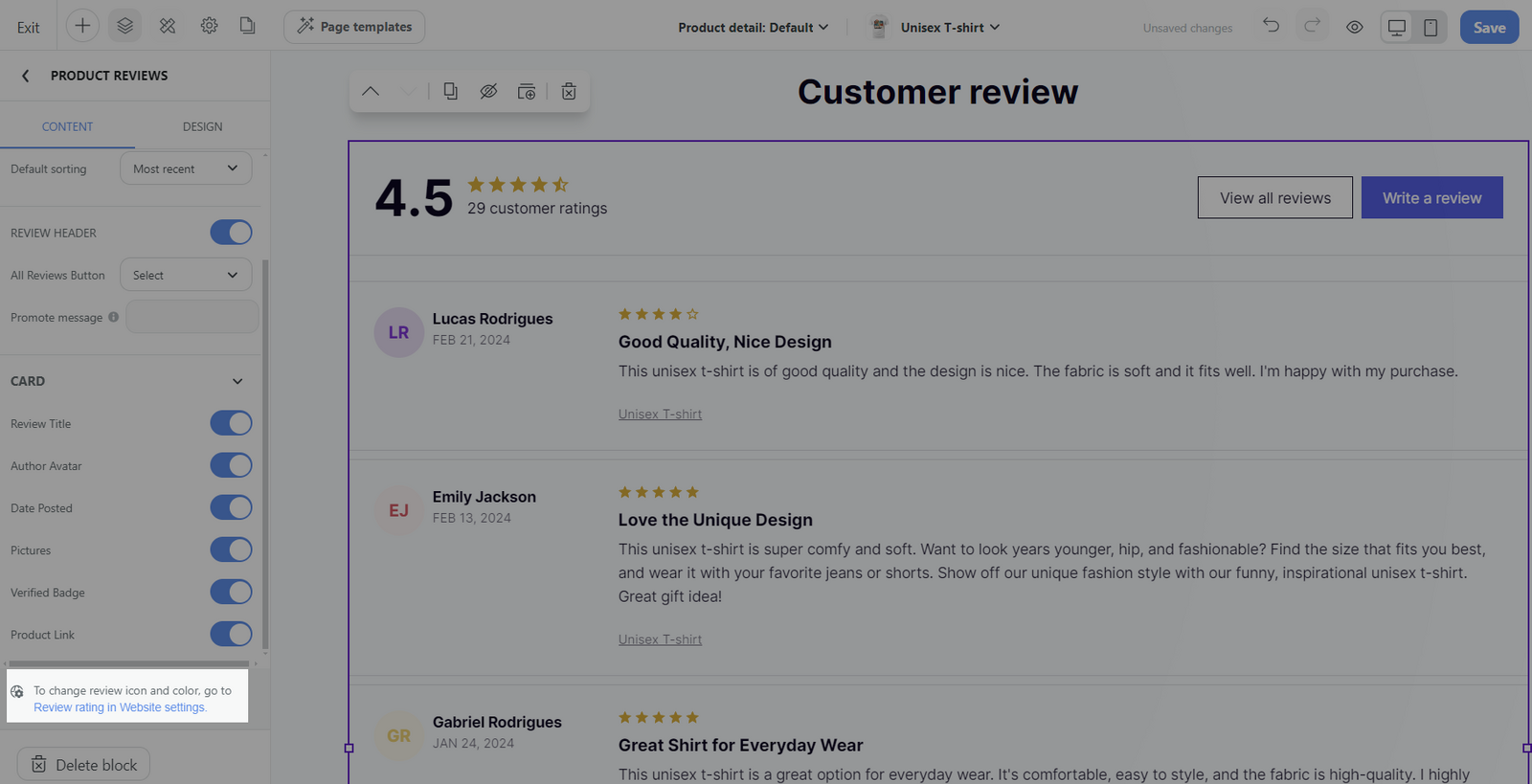Delete block via floating toolbar trash icon

[569, 91]
